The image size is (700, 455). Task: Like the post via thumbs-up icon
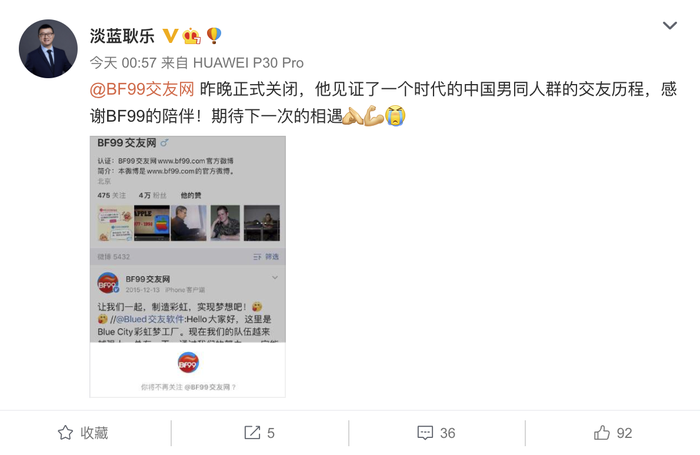click(602, 433)
